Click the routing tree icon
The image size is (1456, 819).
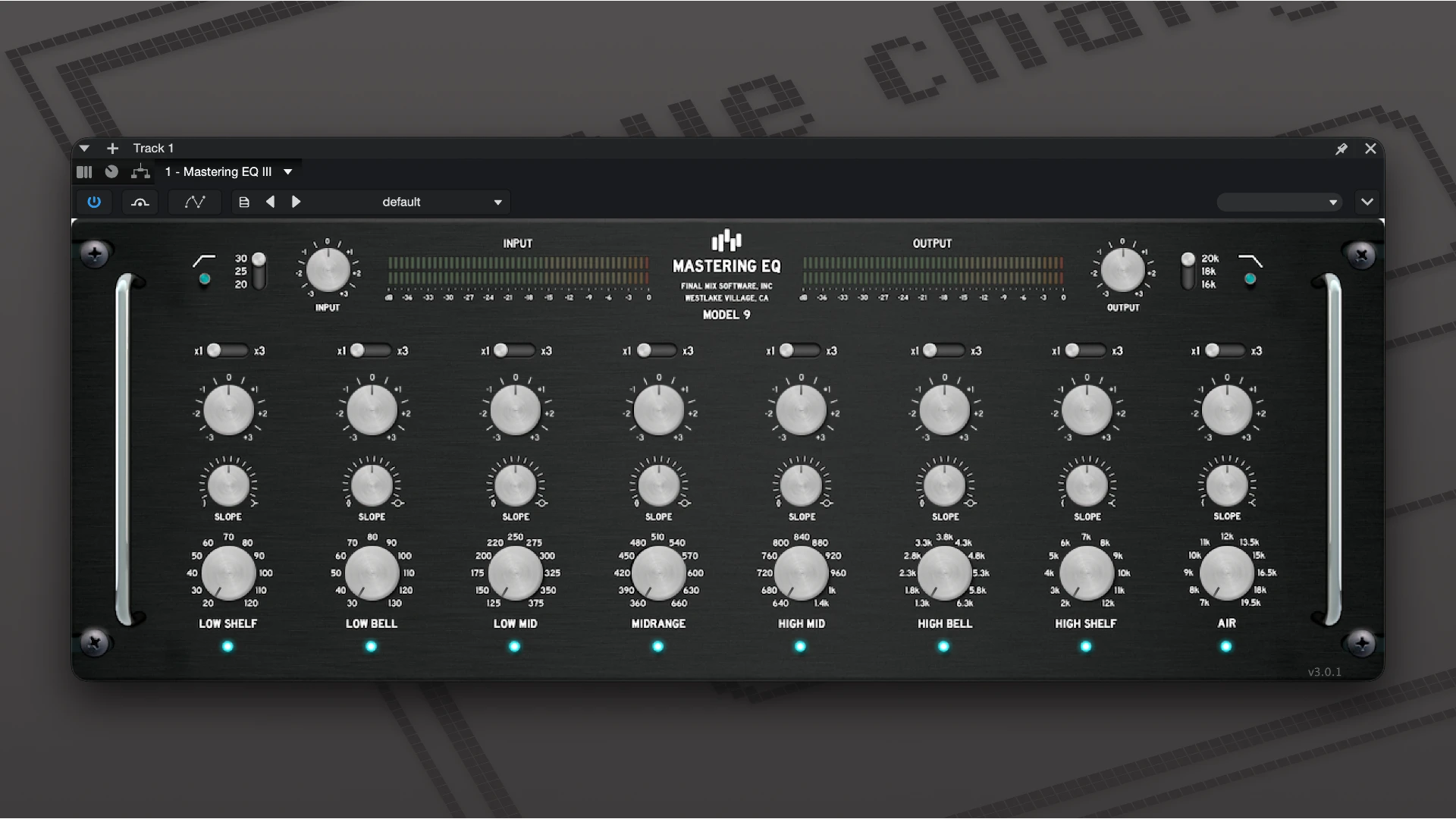[x=140, y=172]
